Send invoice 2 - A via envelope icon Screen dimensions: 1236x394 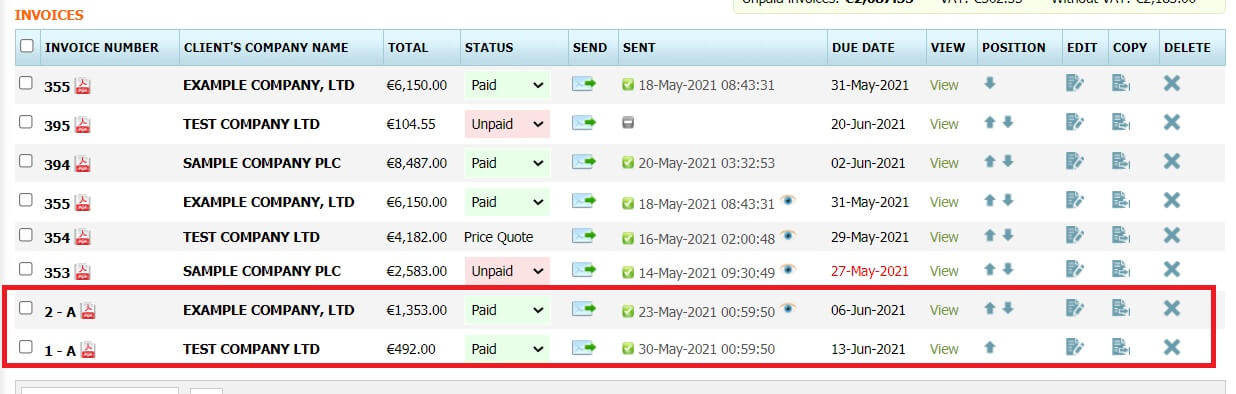[x=584, y=310]
